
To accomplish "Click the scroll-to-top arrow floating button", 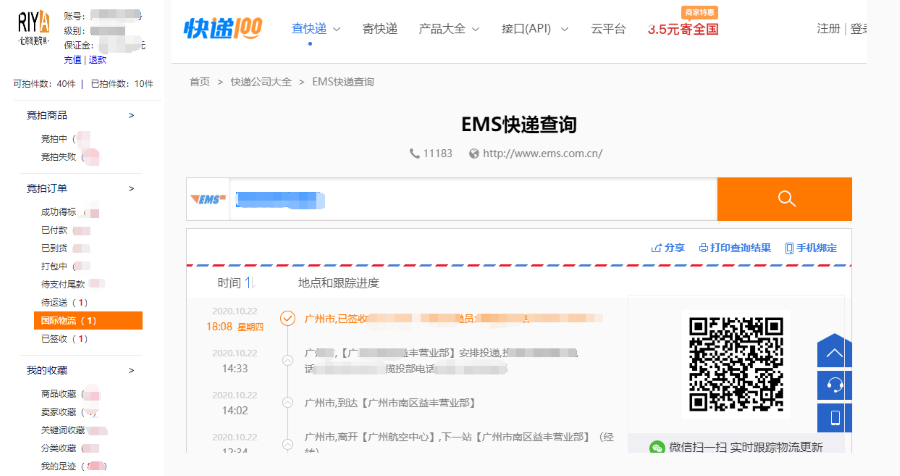I will (x=833, y=352).
